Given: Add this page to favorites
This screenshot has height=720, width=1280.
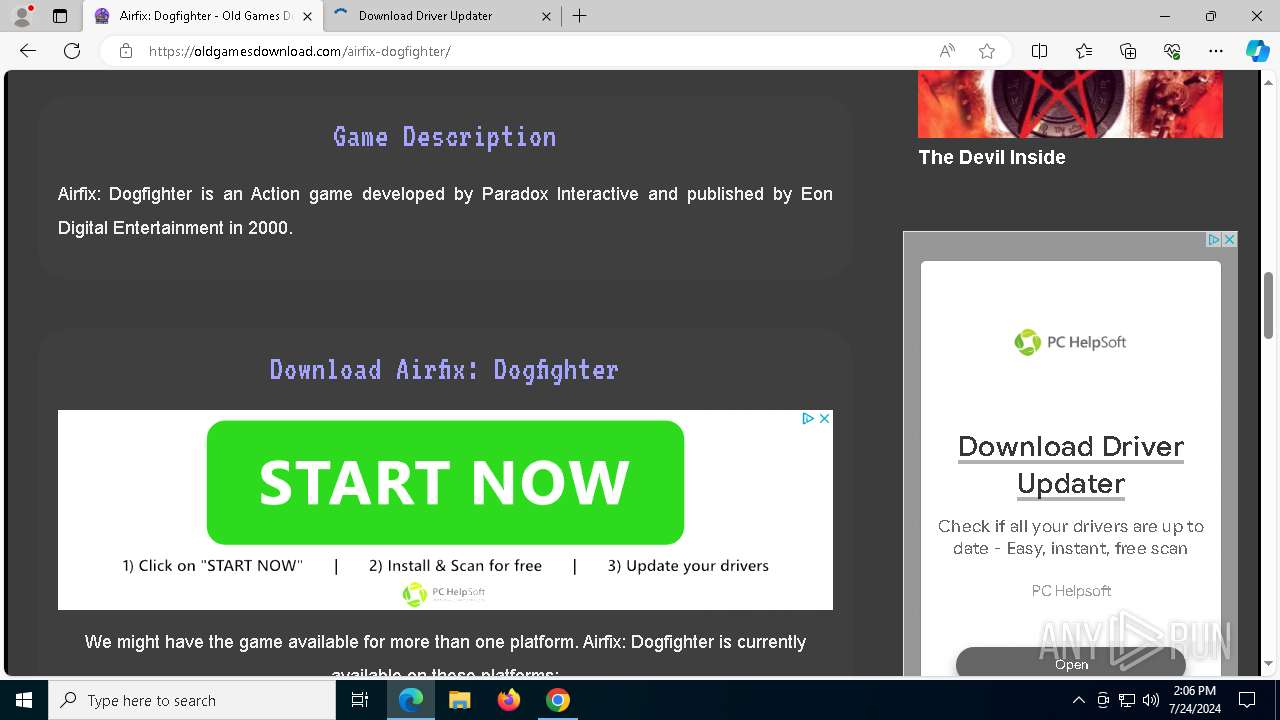Looking at the screenshot, I should click(987, 51).
